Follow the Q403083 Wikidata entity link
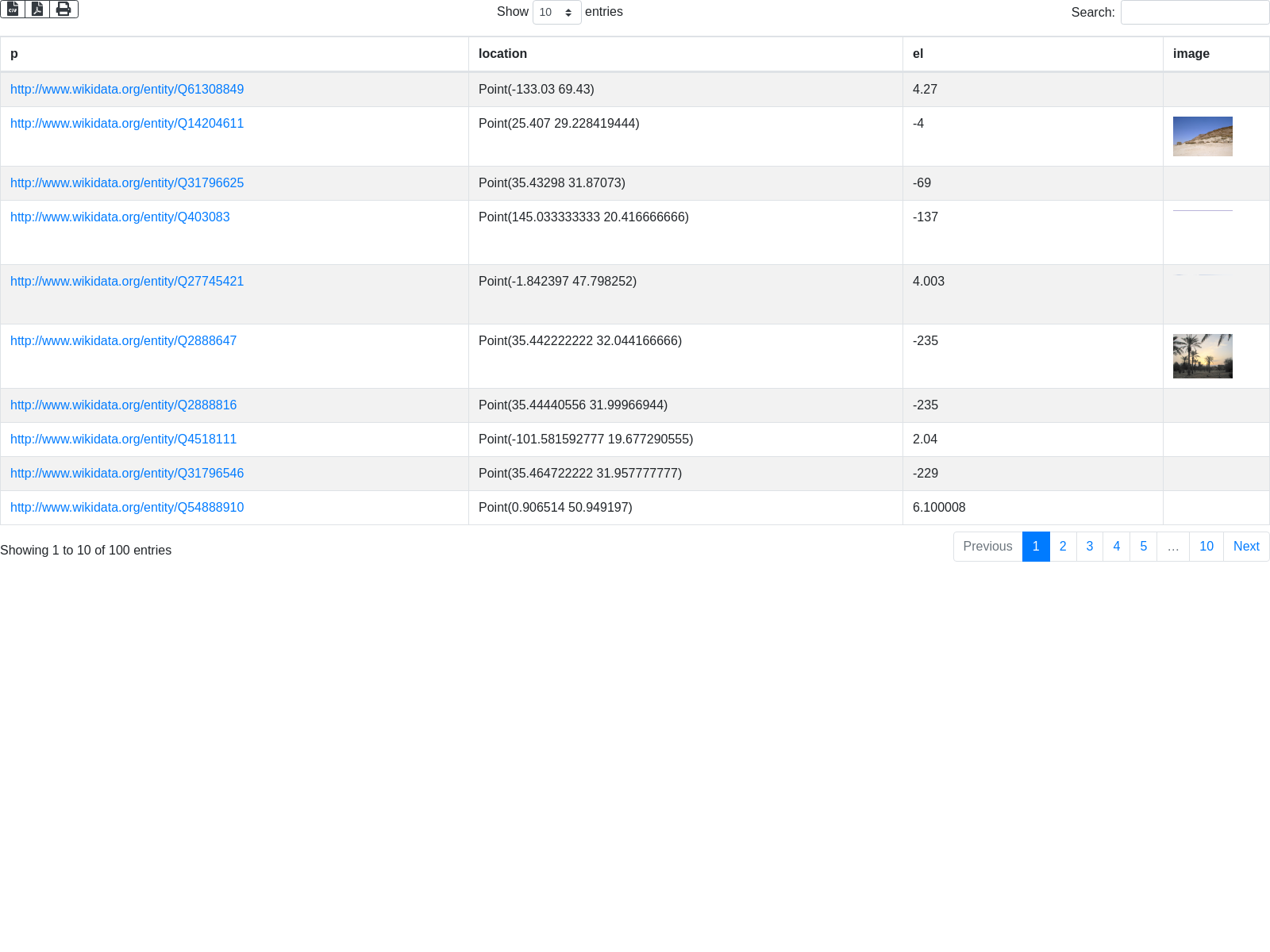The image size is (1270, 952). point(120,217)
